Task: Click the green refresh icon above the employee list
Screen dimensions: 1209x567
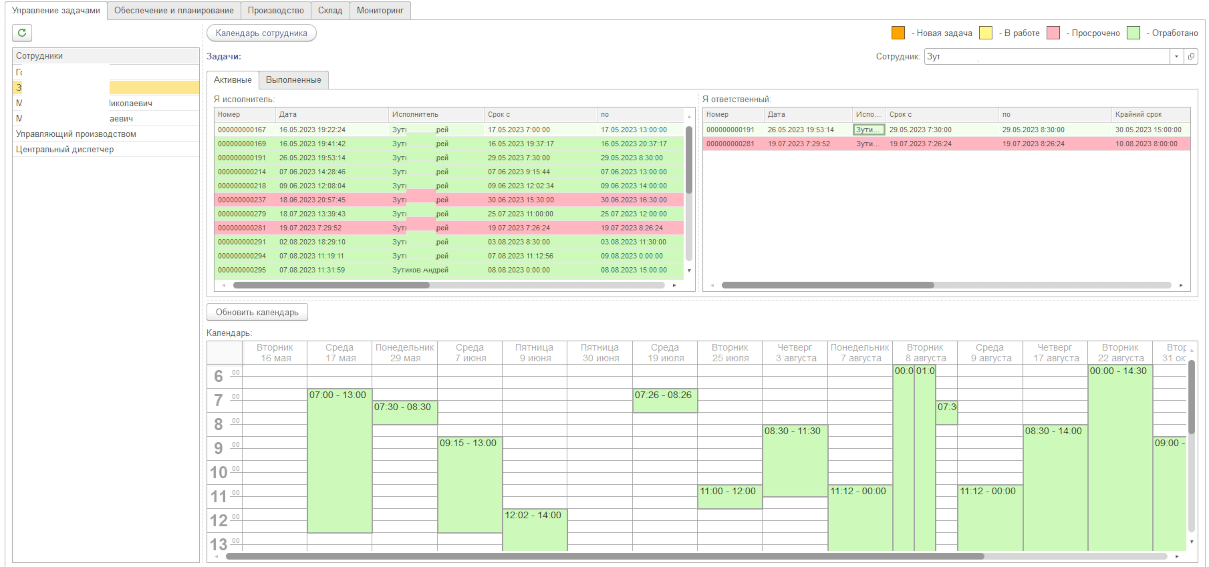Action: click(x=23, y=33)
